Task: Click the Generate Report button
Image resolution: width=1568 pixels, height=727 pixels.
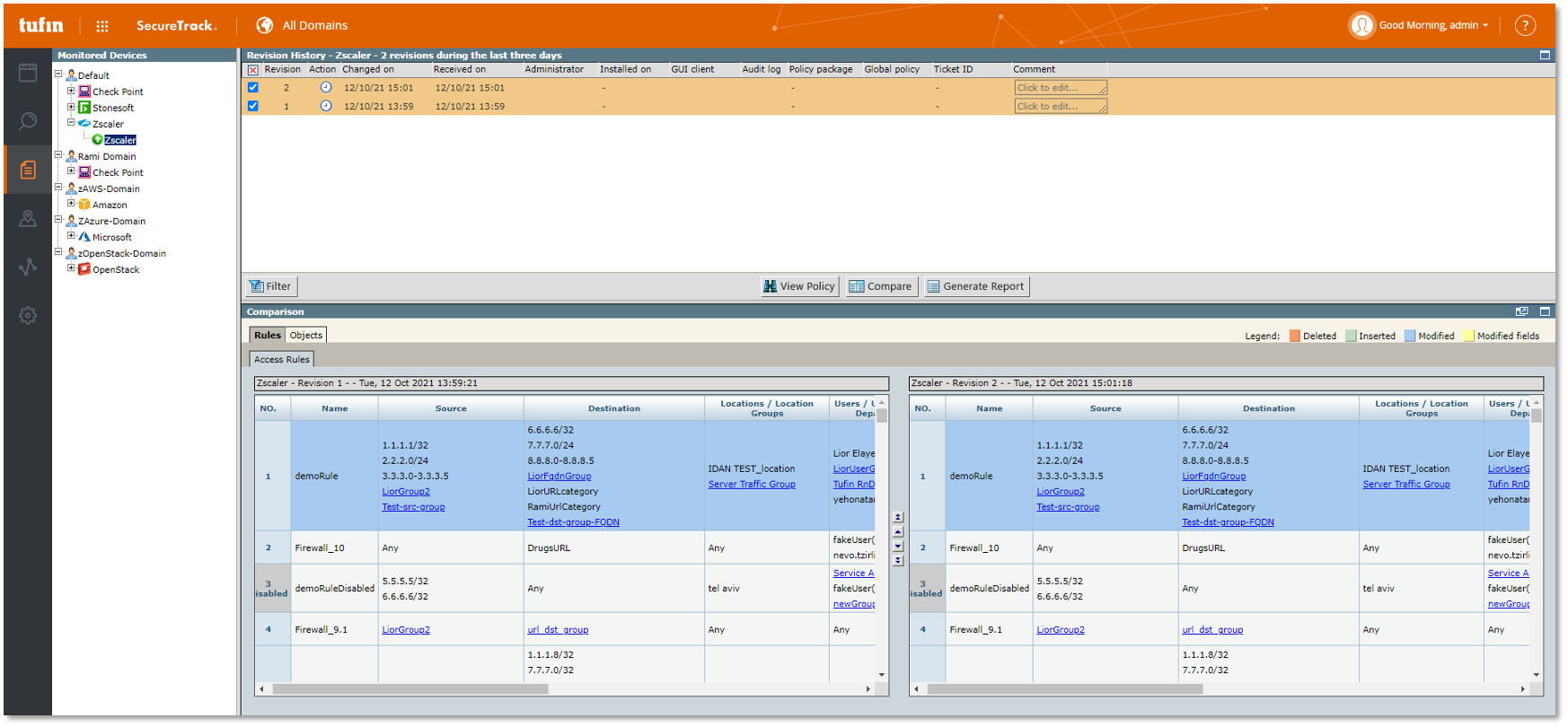Action: pos(976,286)
